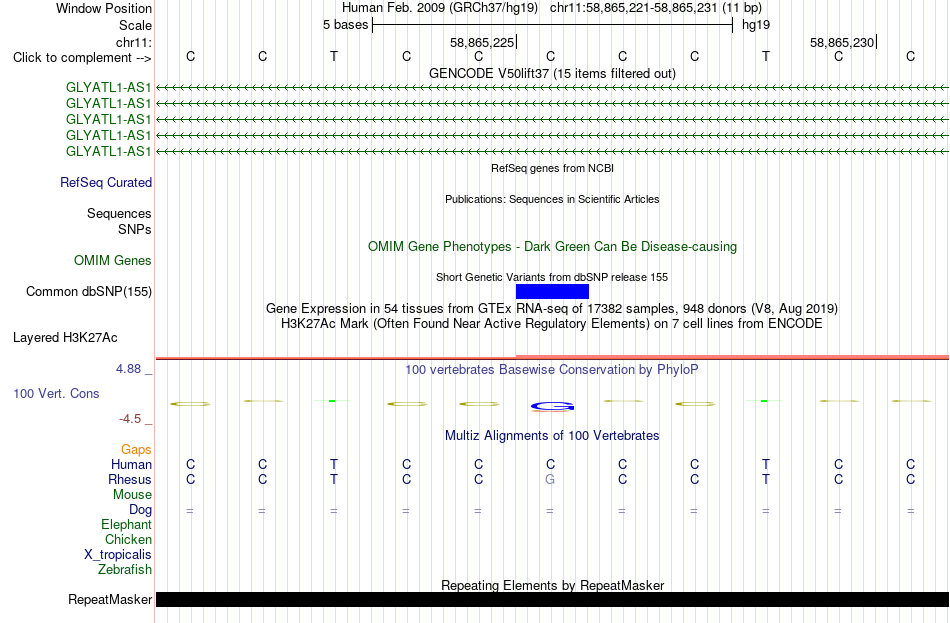Click the 58,865,230 position marker
This screenshot has width=950, height=623.
[842, 42]
